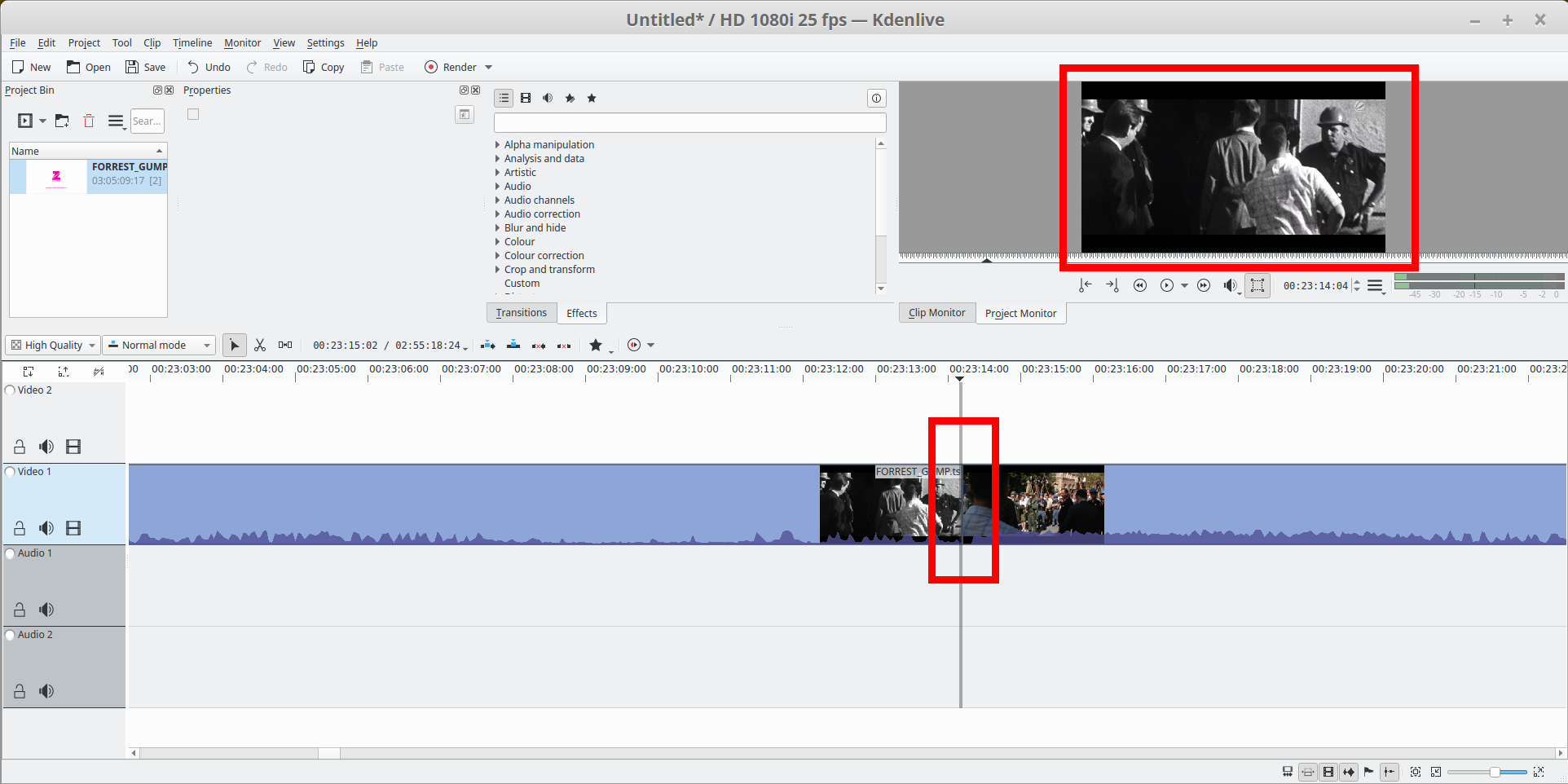Screen dimensions: 1568x784
Task: Tick the checkbox in the Properties panel
Action: pyautogui.click(x=193, y=114)
